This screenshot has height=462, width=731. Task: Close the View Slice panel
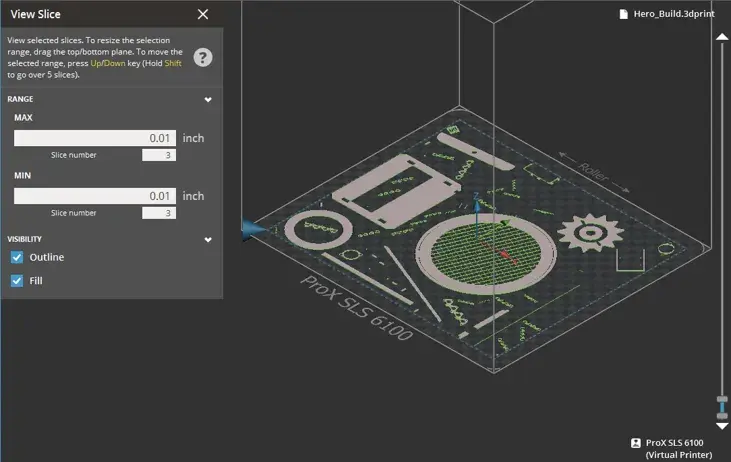203,14
